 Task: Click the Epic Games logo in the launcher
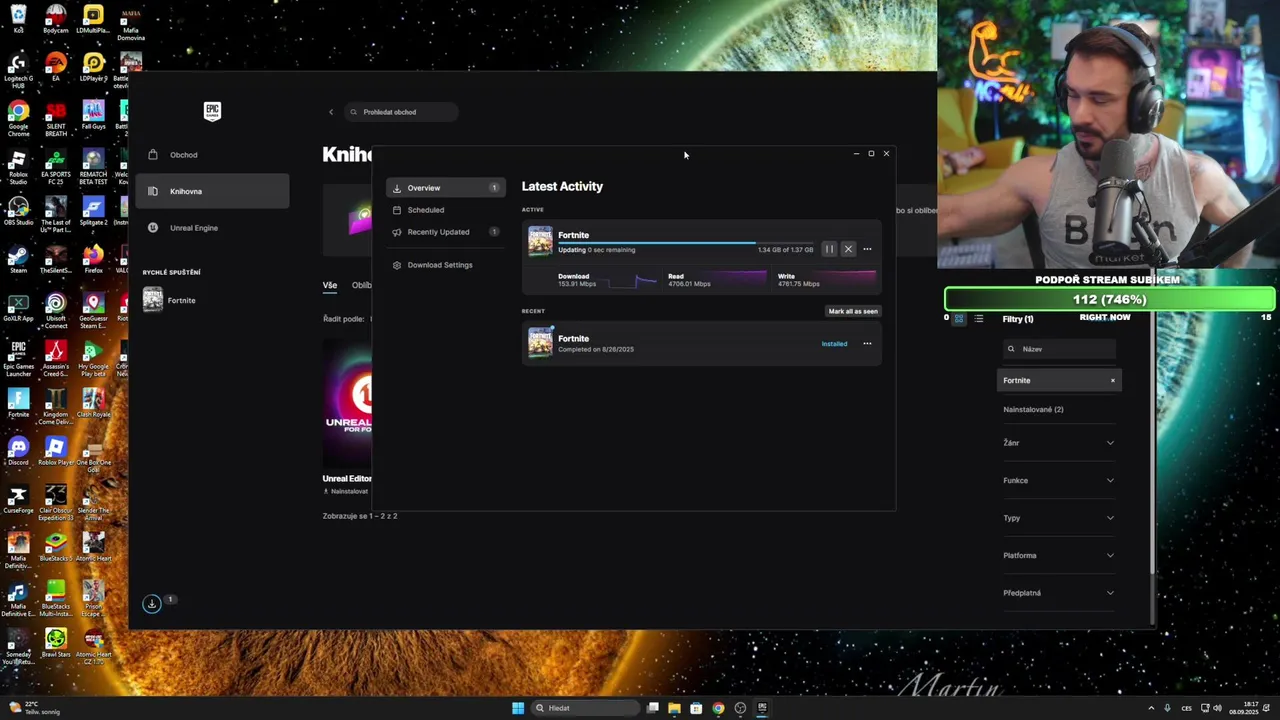(x=212, y=111)
